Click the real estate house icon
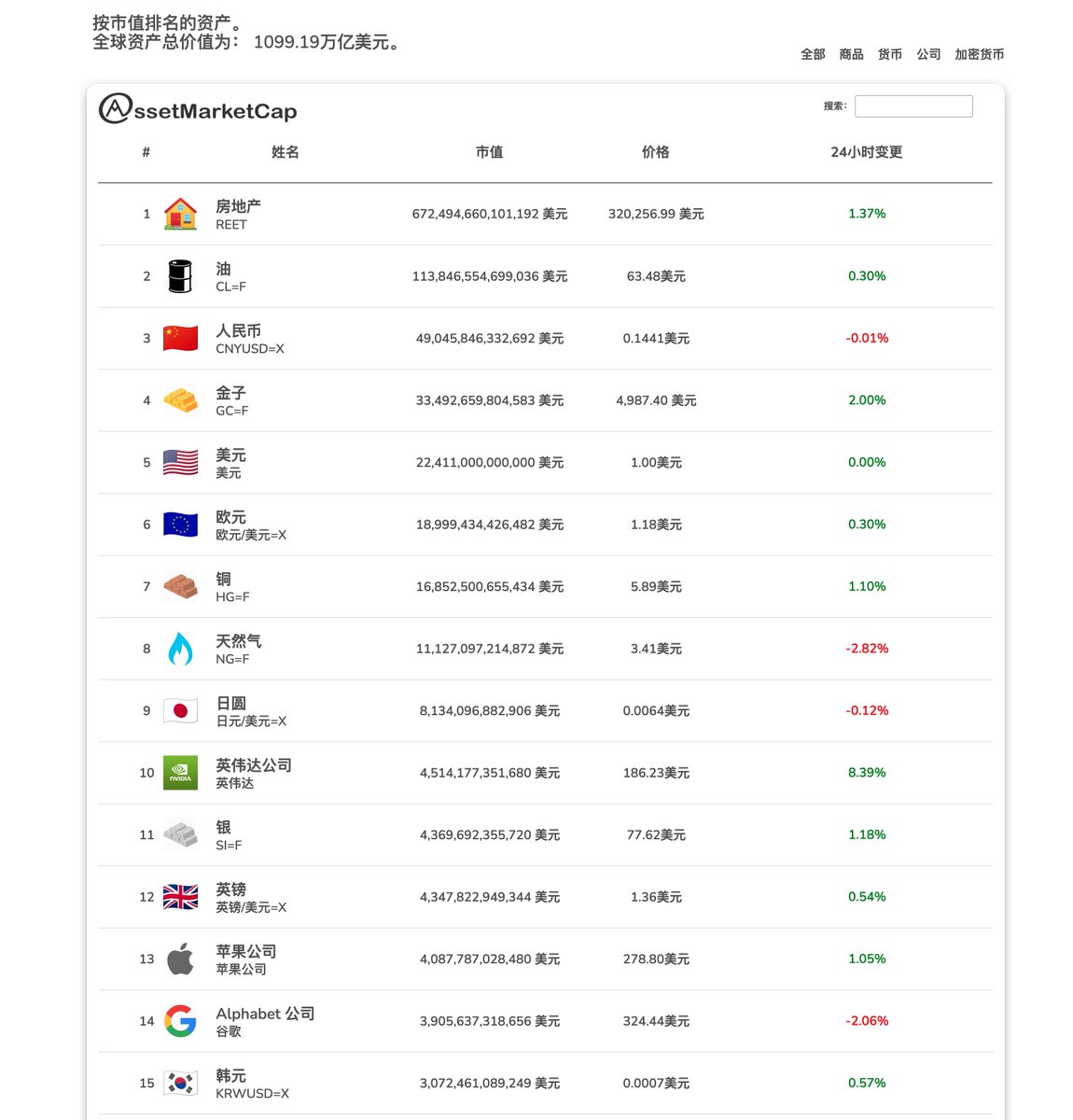 [180, 214]
